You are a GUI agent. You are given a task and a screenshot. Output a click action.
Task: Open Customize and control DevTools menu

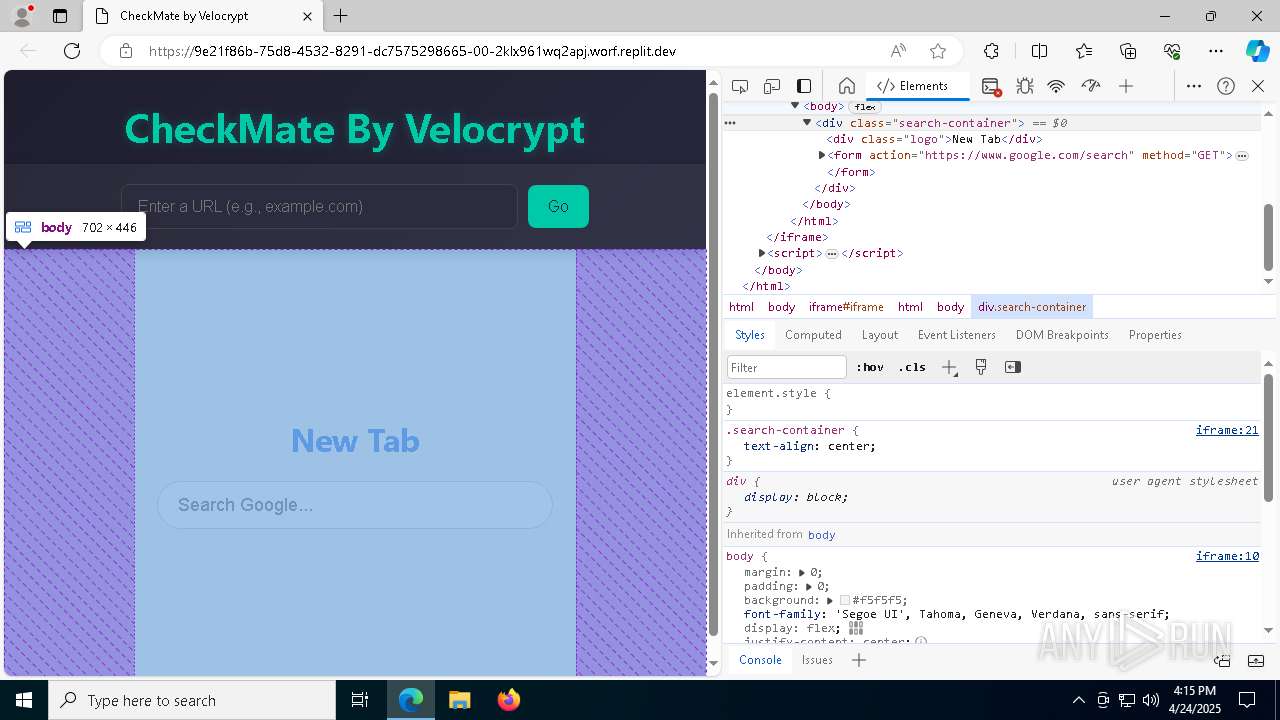pyautogui.click(x=1193, y=86)
